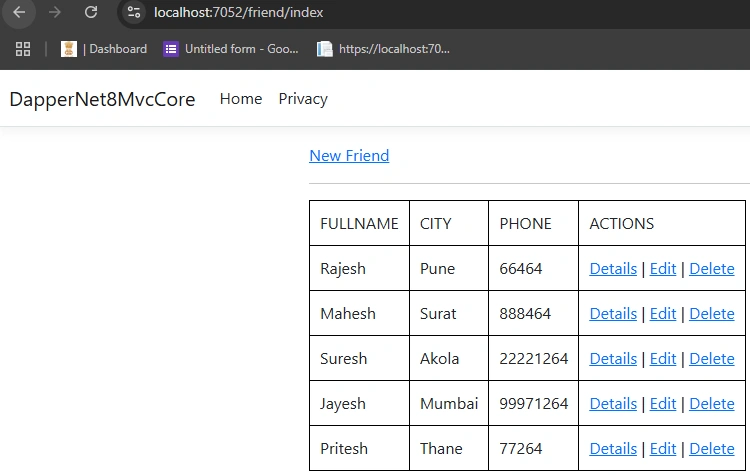Open the https://localhost:70... bookmark
Screen dimensions: 750x475
tap(383, 49)
